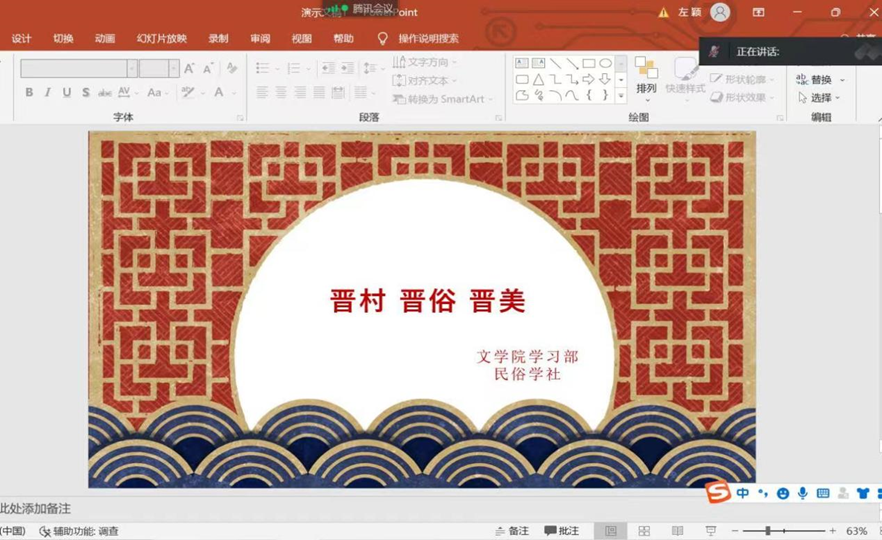The image size is (882, 540).
Task: Open the Quick Styles (快速样式) gallery
Action: click(685, 76)
